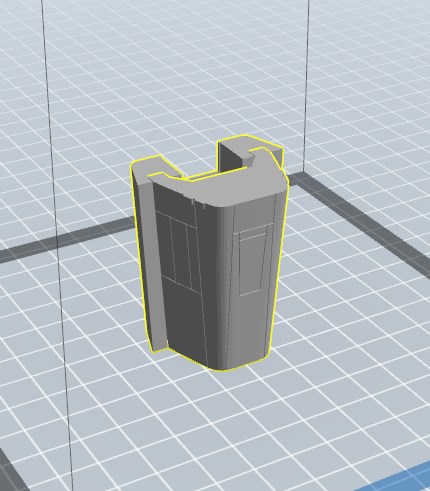Click the dark build plate border right of model
The width and height of the screenshot is (430, 491).
[x=360, y=223]
